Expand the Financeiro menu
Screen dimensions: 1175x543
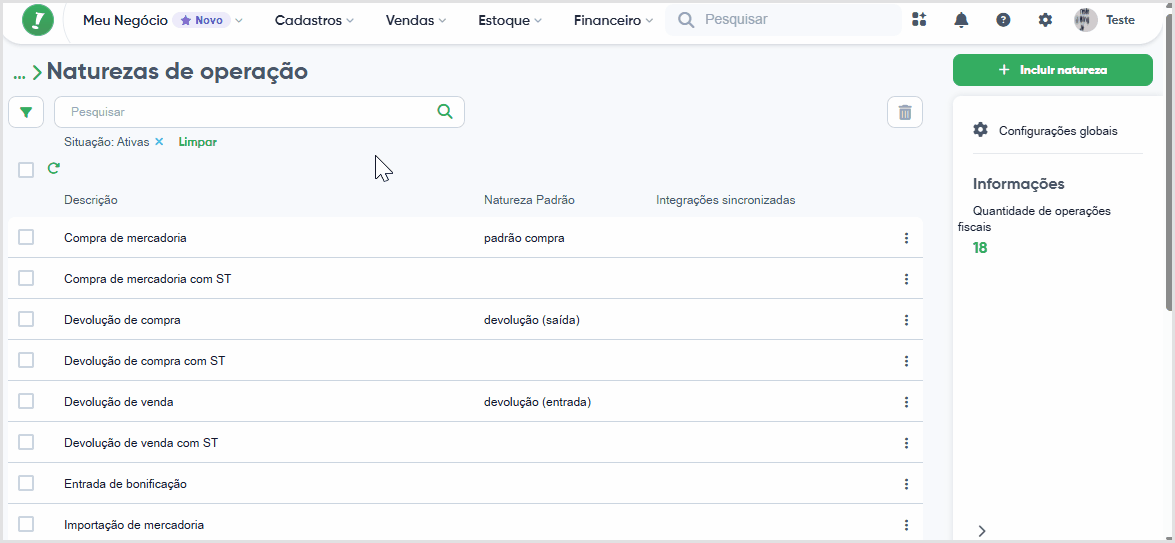click(613, 20)
